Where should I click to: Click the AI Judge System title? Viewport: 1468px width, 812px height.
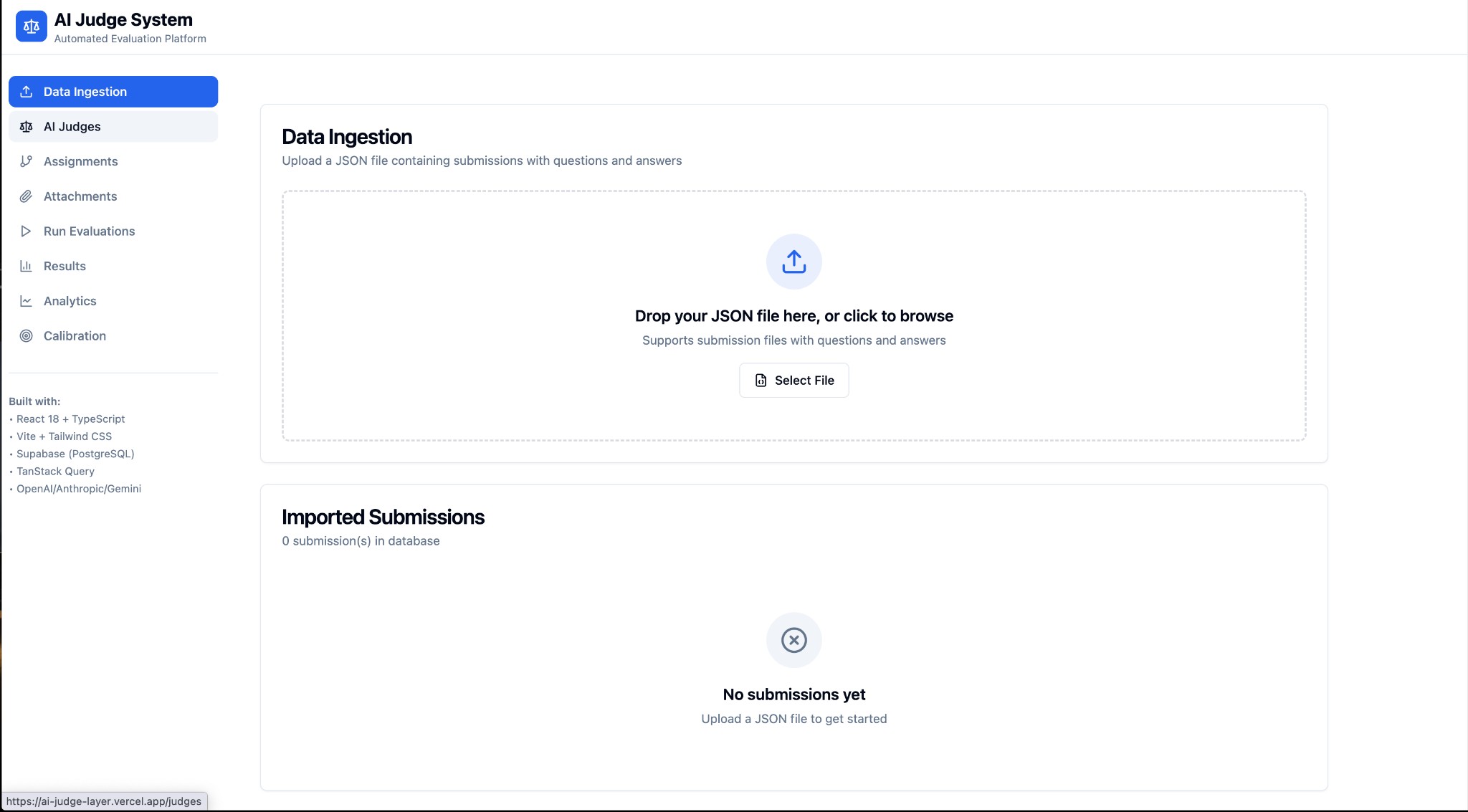tap(123, 20)
